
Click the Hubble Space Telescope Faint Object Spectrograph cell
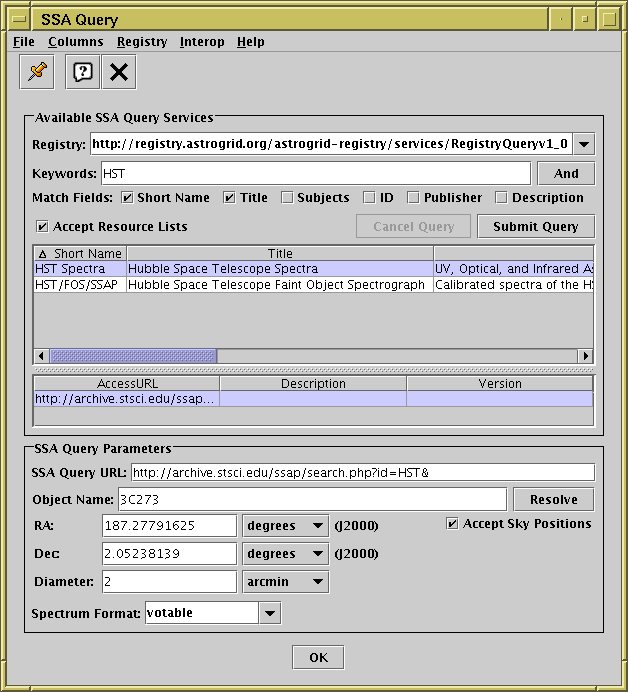click(x=280, y=285)
